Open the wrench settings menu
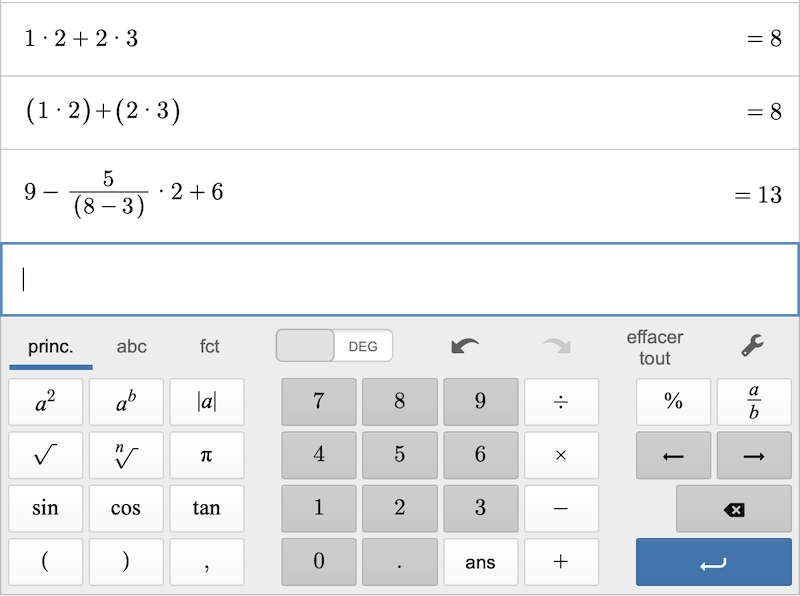 [753, 345]
